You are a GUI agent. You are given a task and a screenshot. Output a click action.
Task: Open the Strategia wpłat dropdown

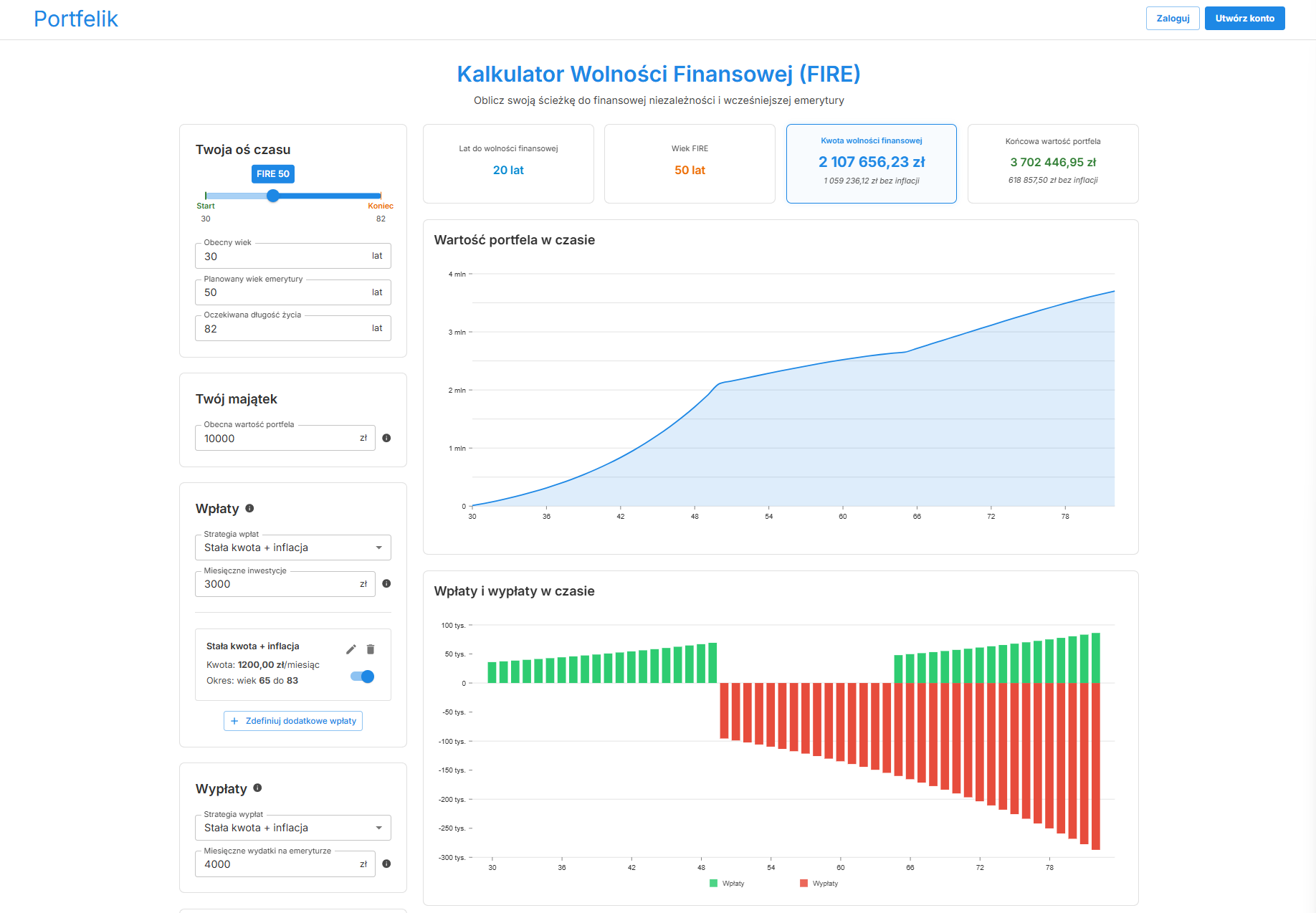292,548
